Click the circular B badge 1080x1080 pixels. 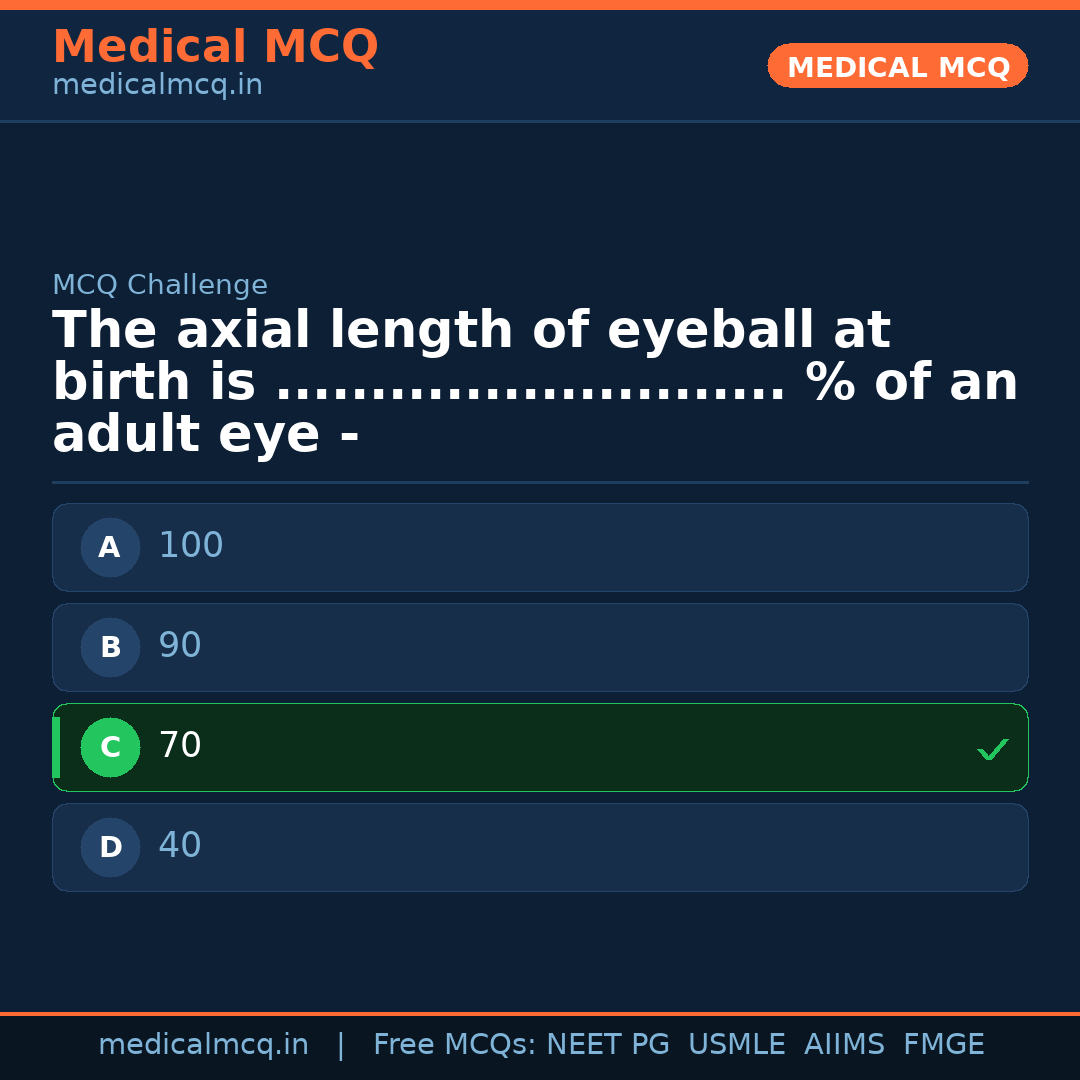[x=110, y=647]
